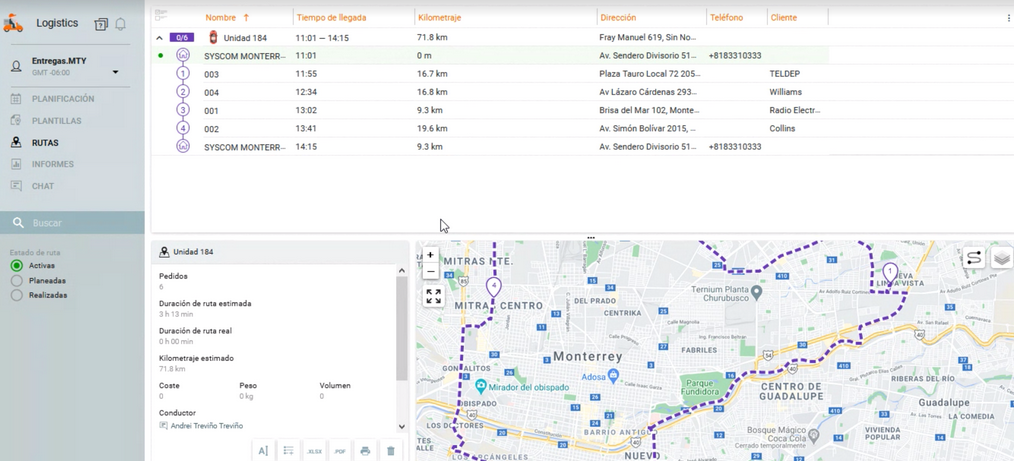1014x461 pixels.
Task: Zoom out on the map
Action: click(431, 272)
